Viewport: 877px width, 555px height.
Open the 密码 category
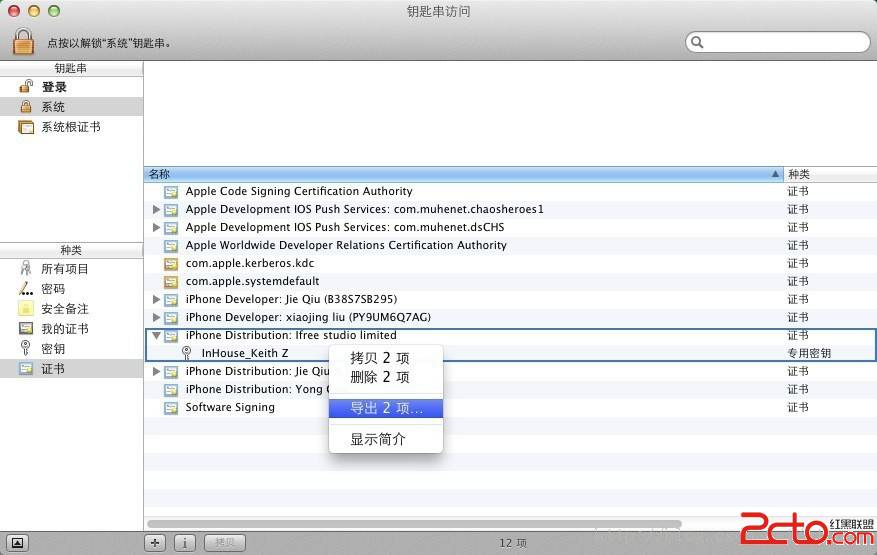pyautogui.click(x=52, y=289)
